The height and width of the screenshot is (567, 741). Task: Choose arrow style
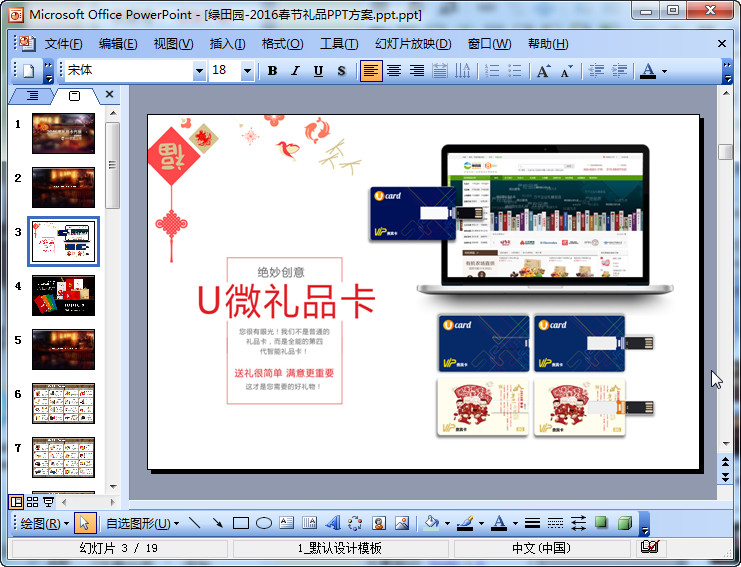pyautogui.click(x=578, y=523)
